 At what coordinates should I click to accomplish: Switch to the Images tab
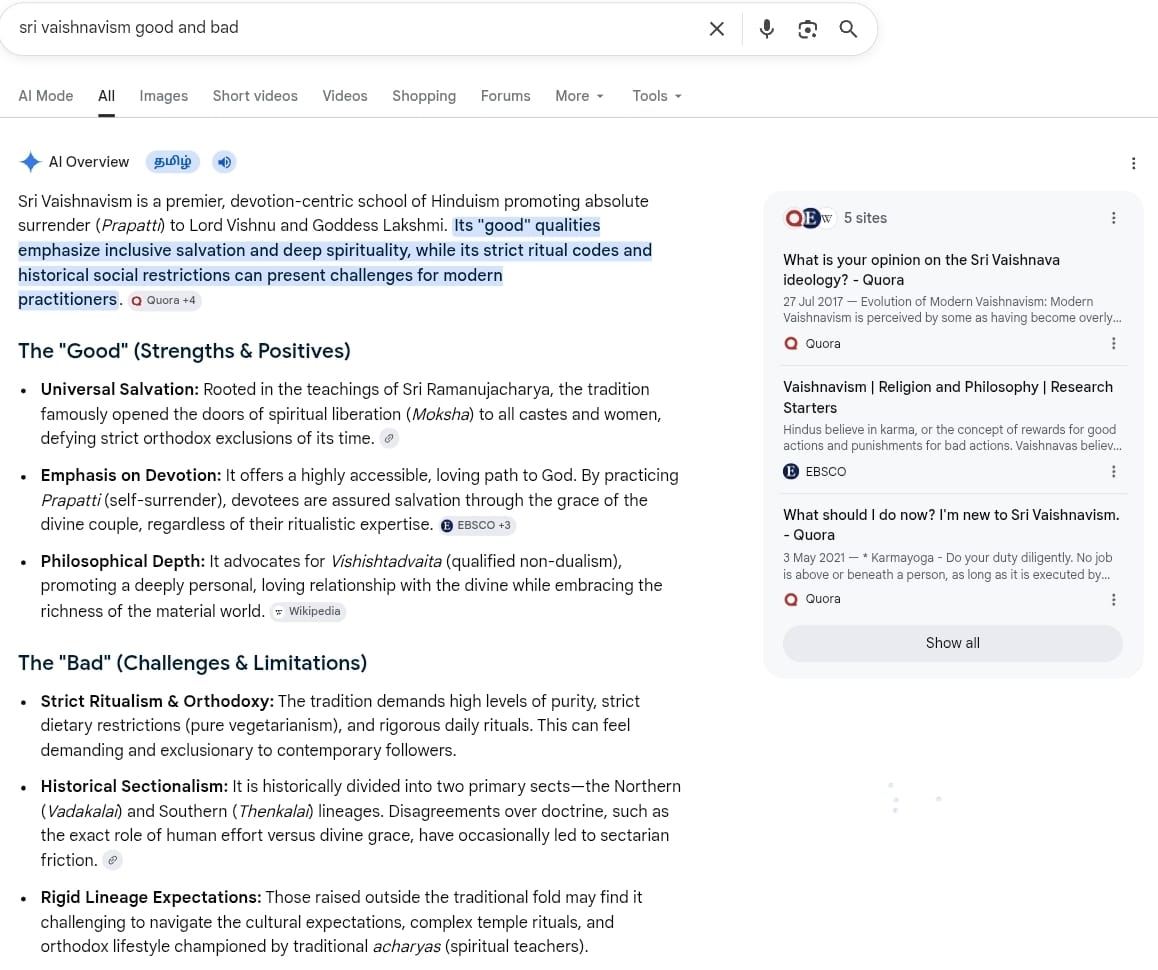pos(164,96)
